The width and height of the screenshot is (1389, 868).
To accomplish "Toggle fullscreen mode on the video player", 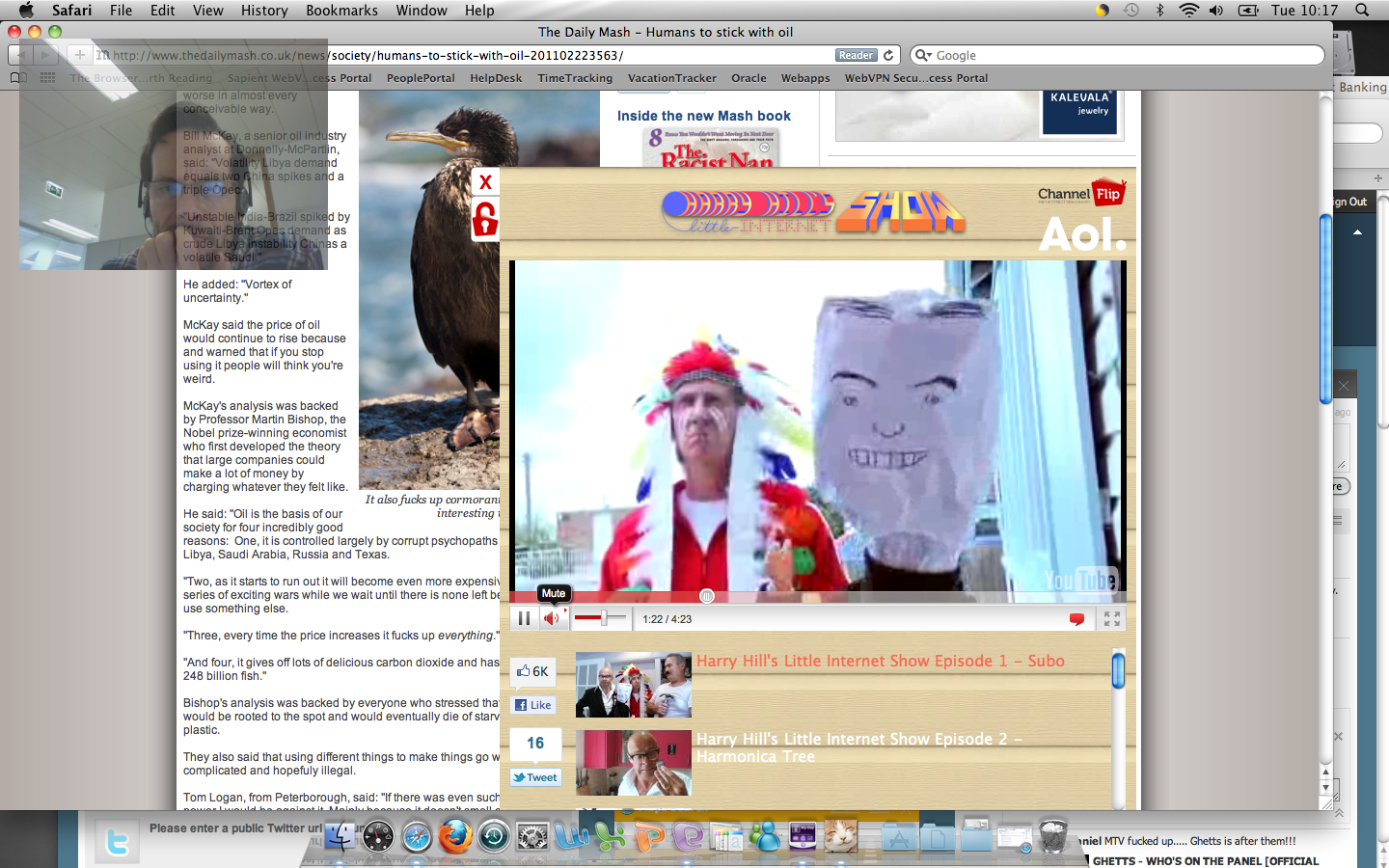I will (1111, 619).
